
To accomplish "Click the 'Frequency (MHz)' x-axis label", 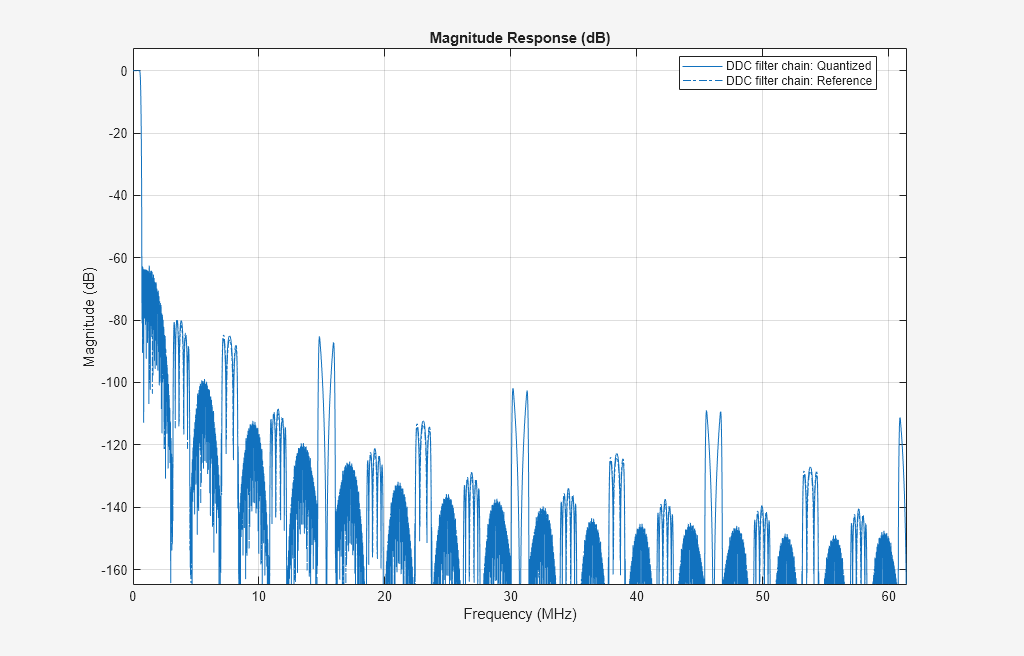I will point(519,614).
